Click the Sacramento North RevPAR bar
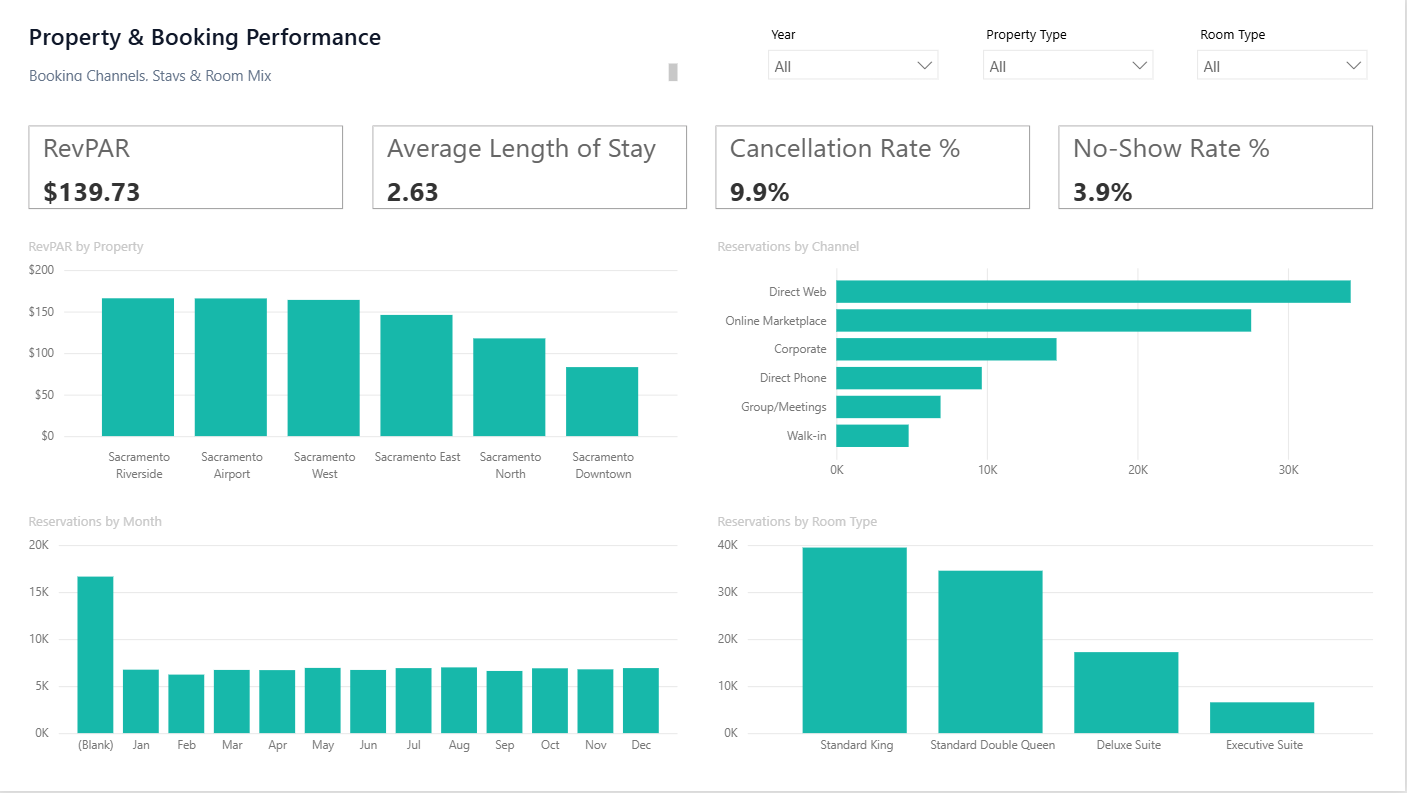Image resolution: width=1407 pixels, height=793 pixels. pyautogui.click(x=509, y=387)
